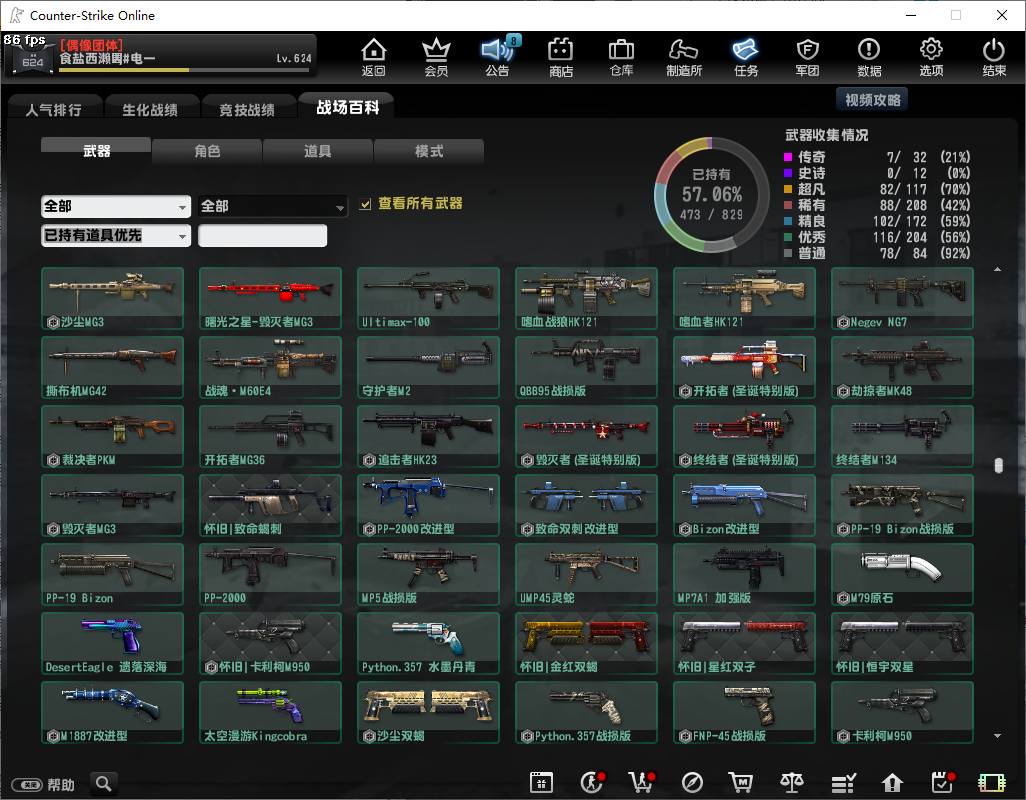Screen dimensions: 1026x800
Task: Open the 商店 shop icon
Action: tap(561, 56)
